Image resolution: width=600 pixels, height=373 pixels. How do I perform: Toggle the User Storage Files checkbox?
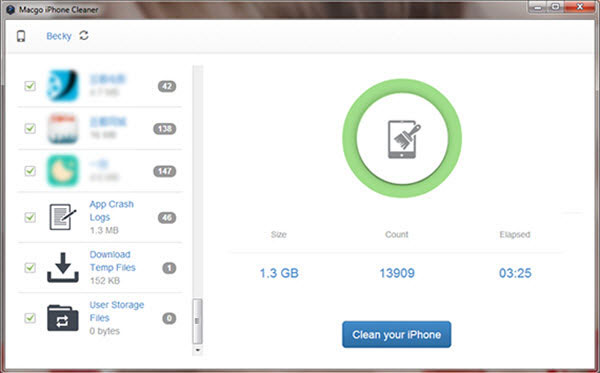tap(30, 318)
